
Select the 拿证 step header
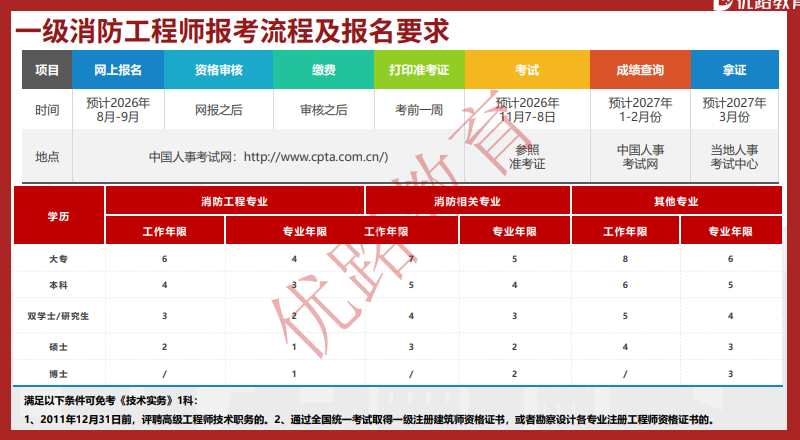(x=734, y=70)
